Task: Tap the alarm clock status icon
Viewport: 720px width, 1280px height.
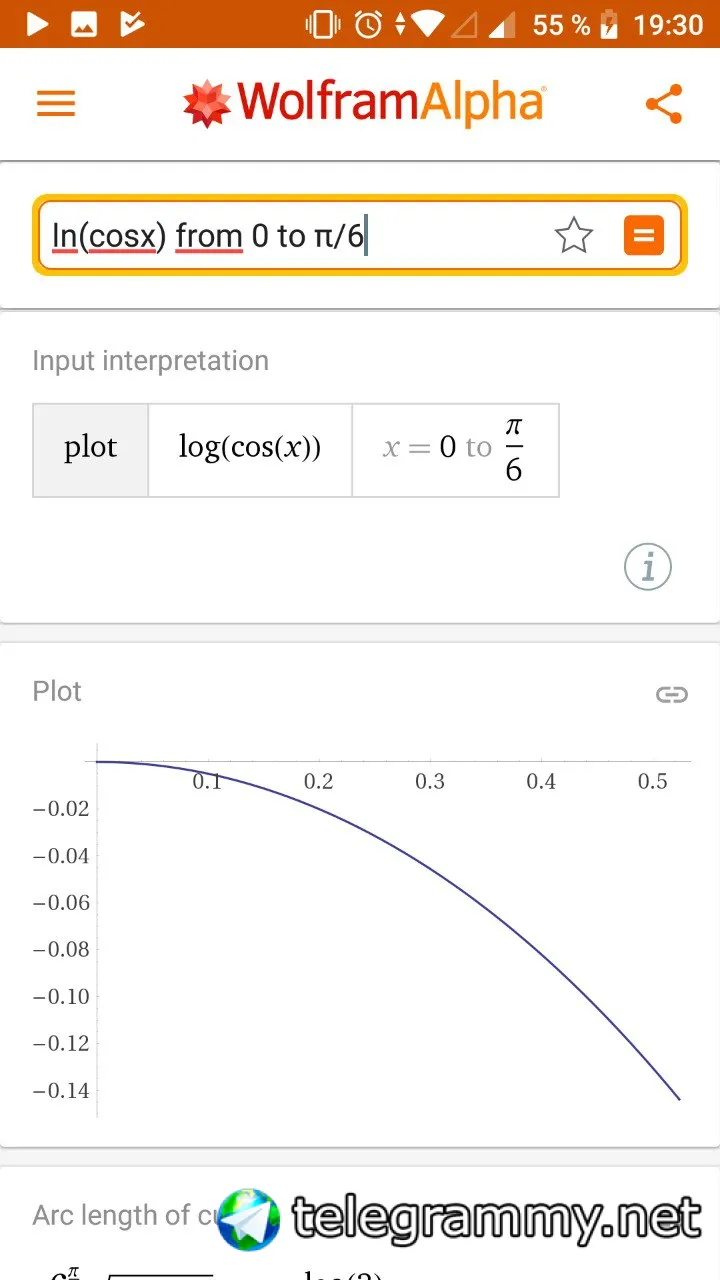Action: pyautogui.click(x=368, y=24)
